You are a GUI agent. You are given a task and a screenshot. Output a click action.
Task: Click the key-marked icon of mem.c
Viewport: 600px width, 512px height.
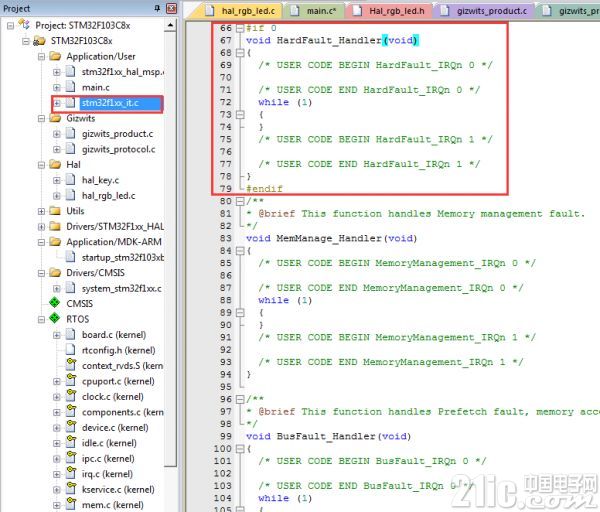click(71, 504)
